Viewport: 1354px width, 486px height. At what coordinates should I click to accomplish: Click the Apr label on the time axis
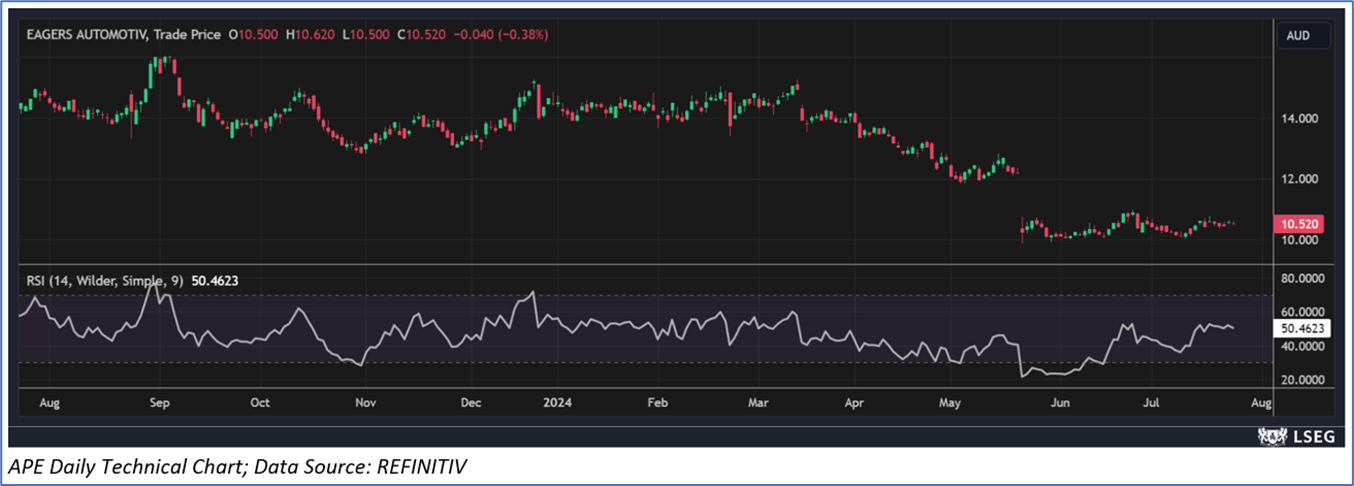point(855,403)
